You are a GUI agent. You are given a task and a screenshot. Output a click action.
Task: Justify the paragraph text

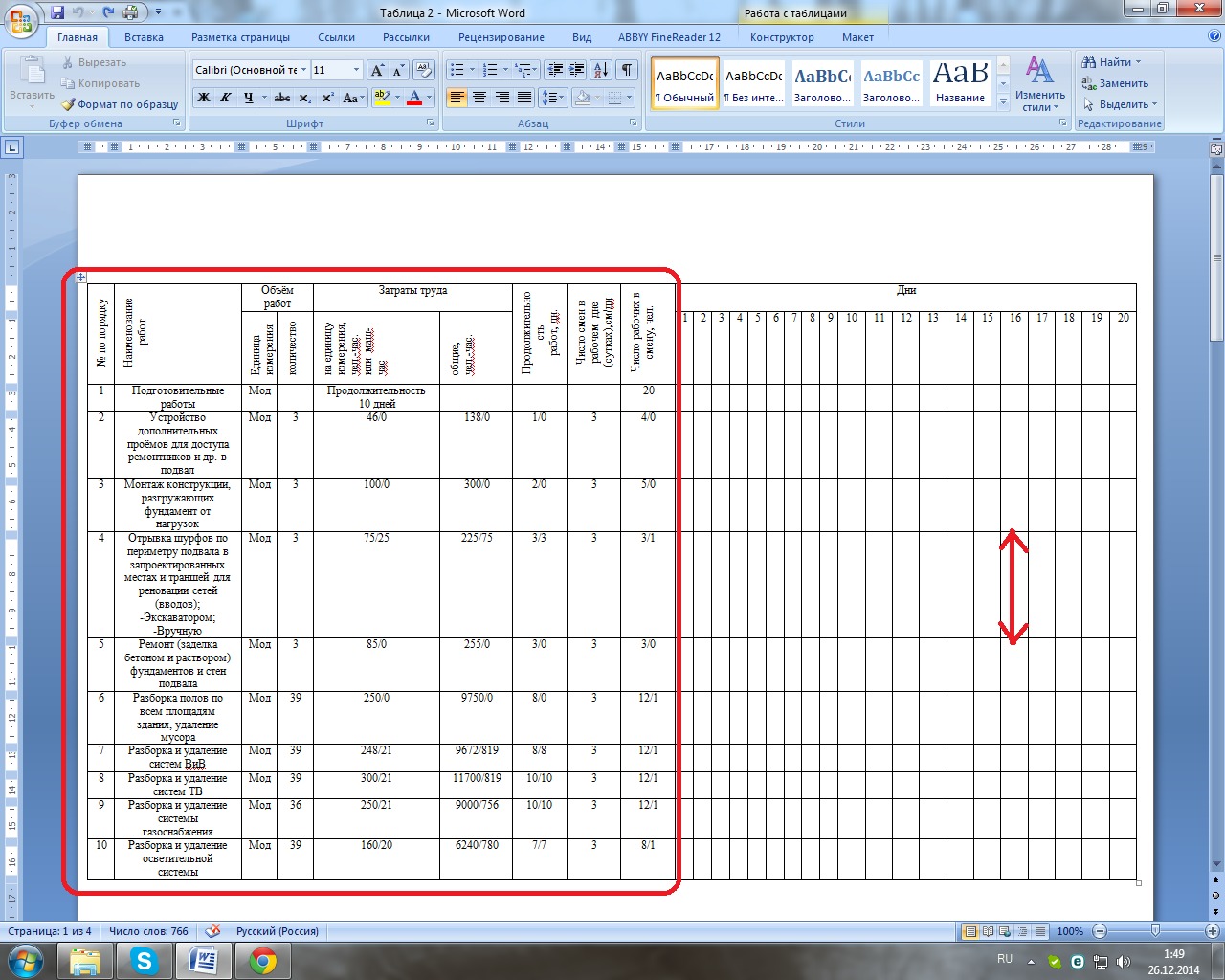(x=524, y=98)
